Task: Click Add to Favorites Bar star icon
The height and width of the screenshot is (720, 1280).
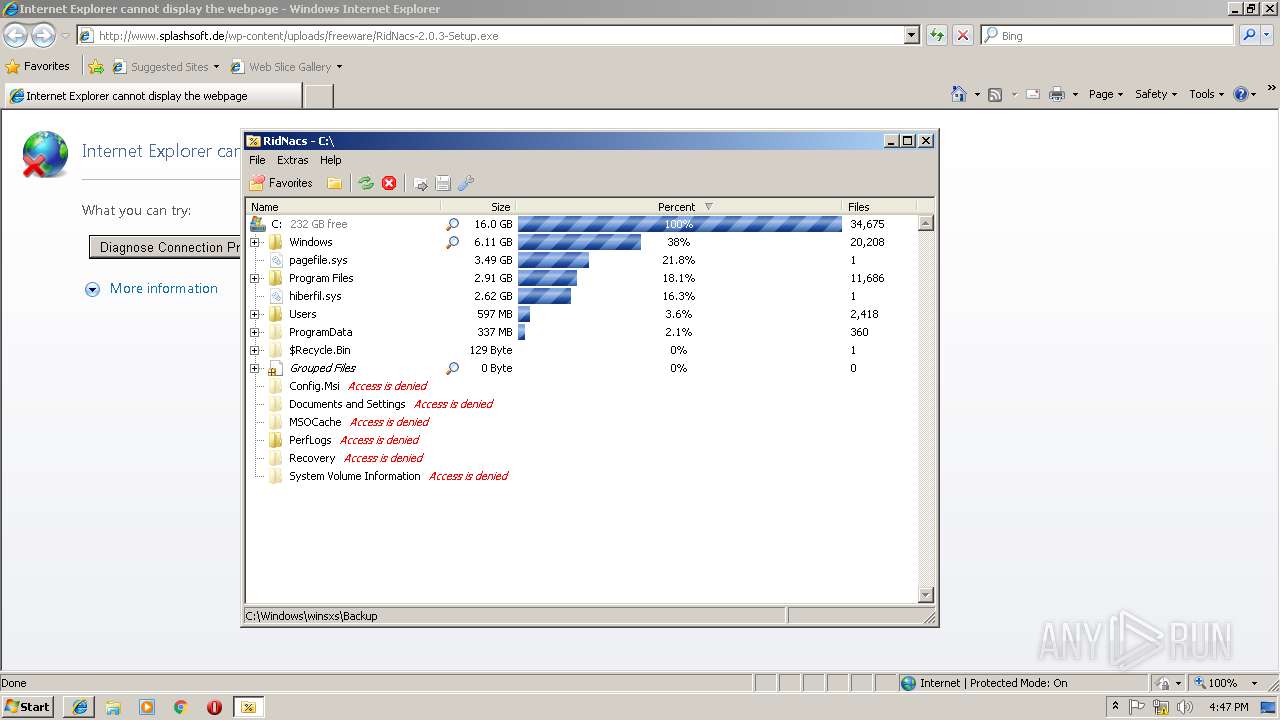Action: (96, 67)
